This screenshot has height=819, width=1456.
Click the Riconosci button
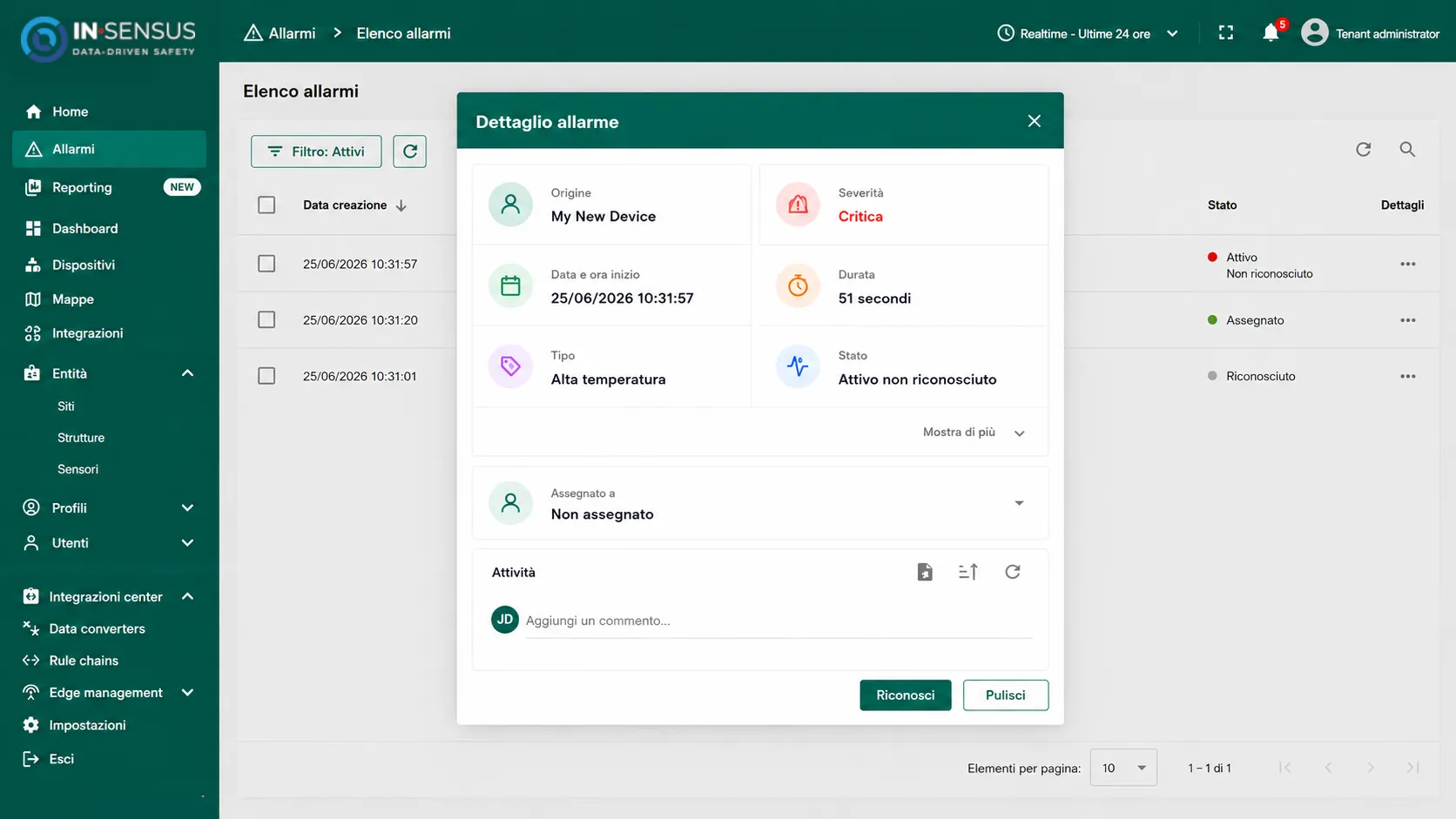(906, 695)
